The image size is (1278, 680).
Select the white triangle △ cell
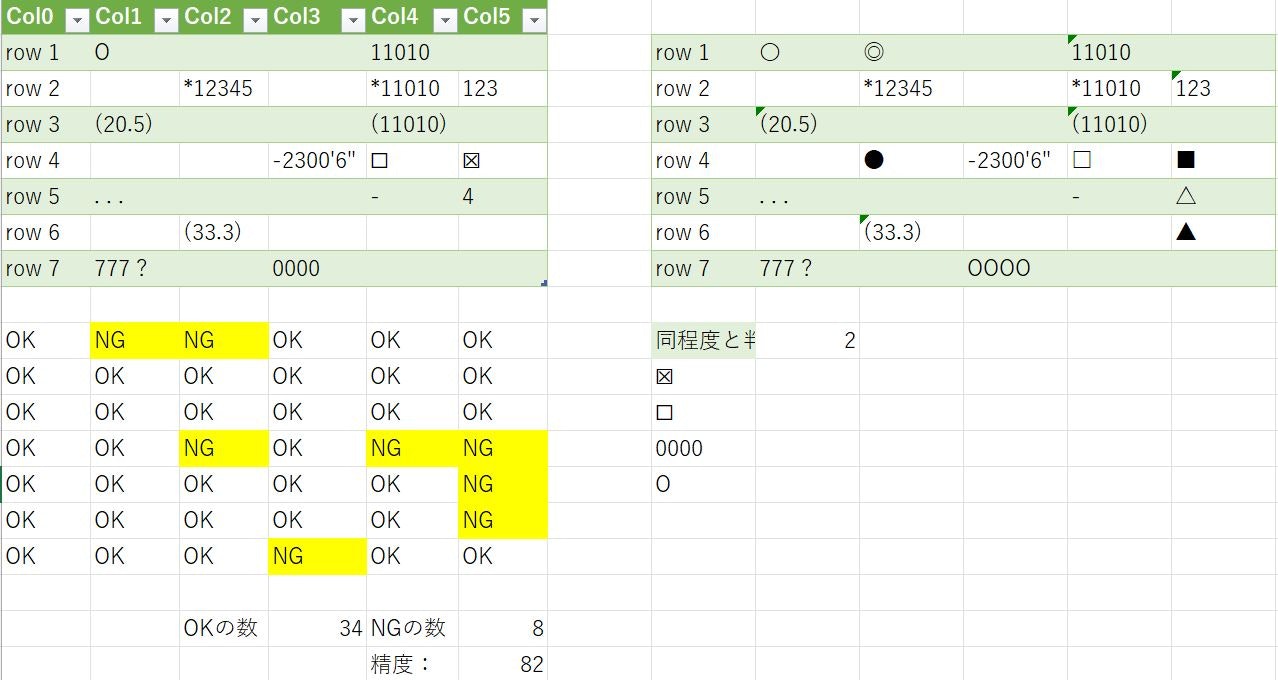point(1224,196)
